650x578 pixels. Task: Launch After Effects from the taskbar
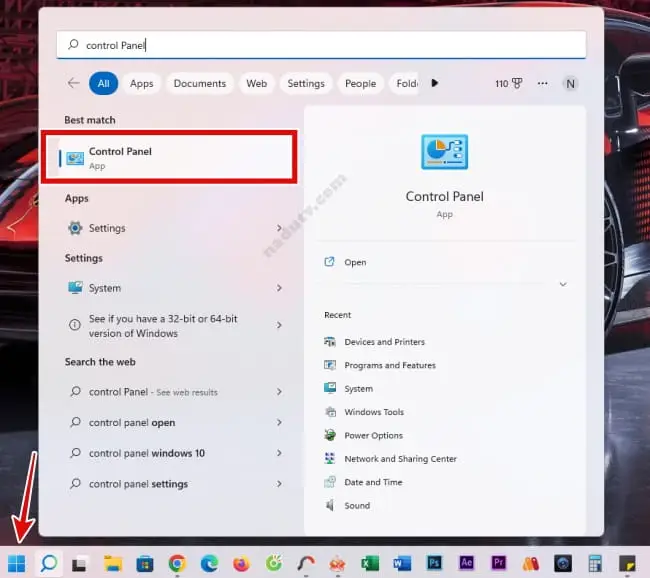coord(466,563)
